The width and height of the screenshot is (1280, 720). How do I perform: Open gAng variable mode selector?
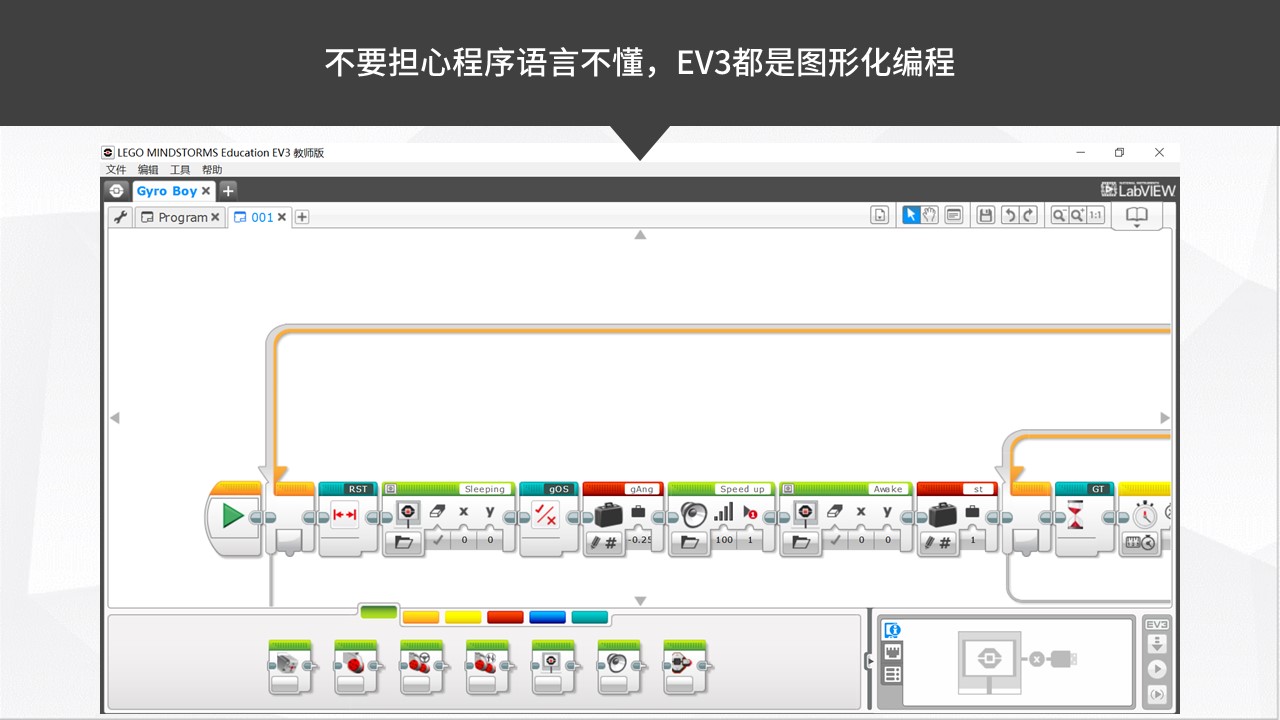click(604, 541)
